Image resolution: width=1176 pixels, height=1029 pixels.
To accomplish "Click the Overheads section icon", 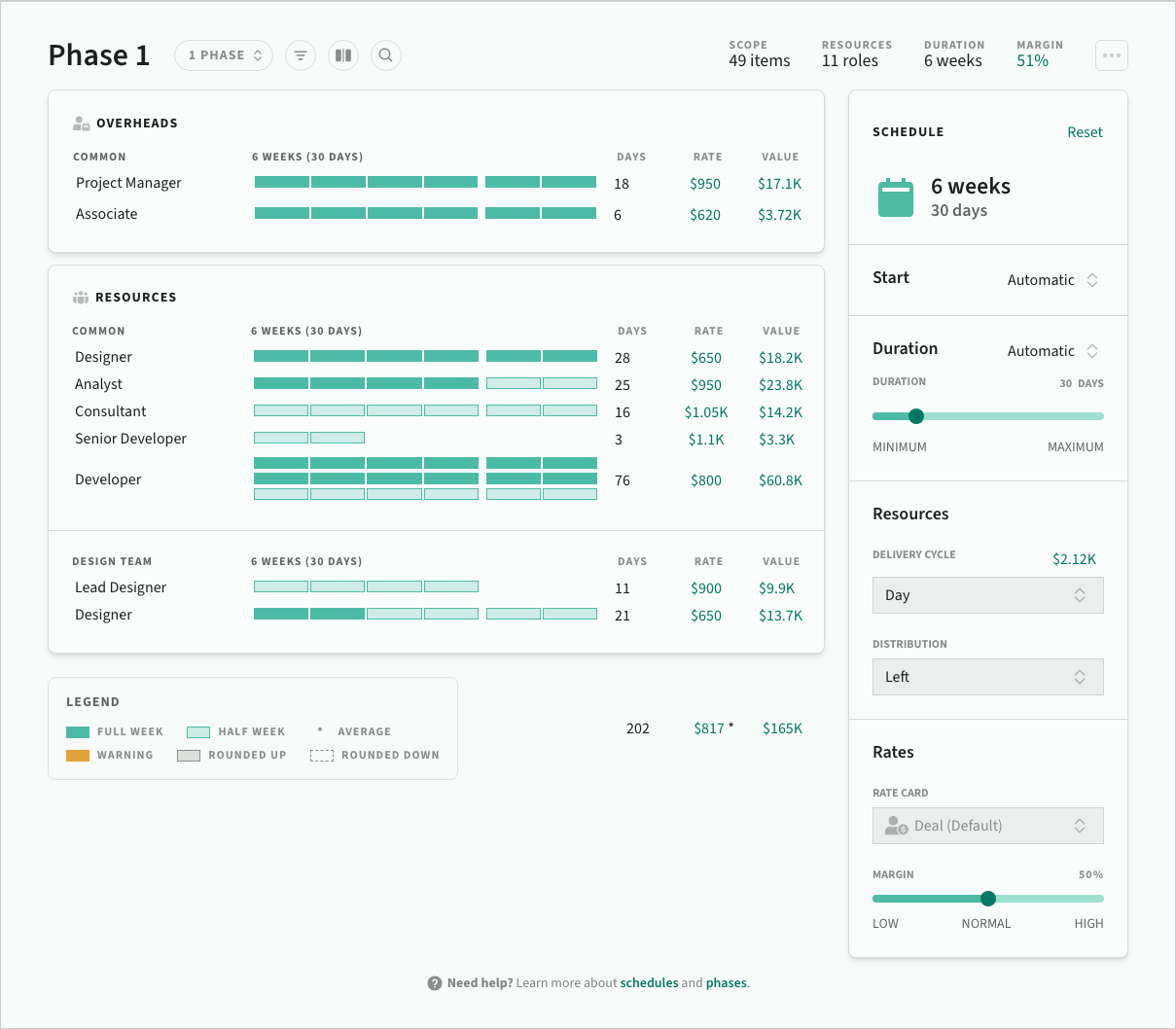I will 82,124.
